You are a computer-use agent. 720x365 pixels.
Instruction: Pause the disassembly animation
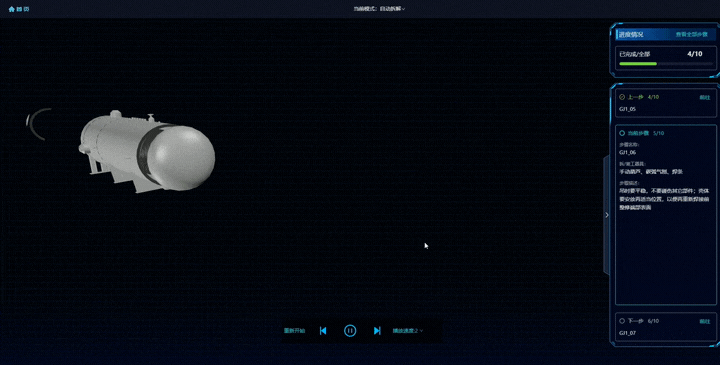coord(350,331)
